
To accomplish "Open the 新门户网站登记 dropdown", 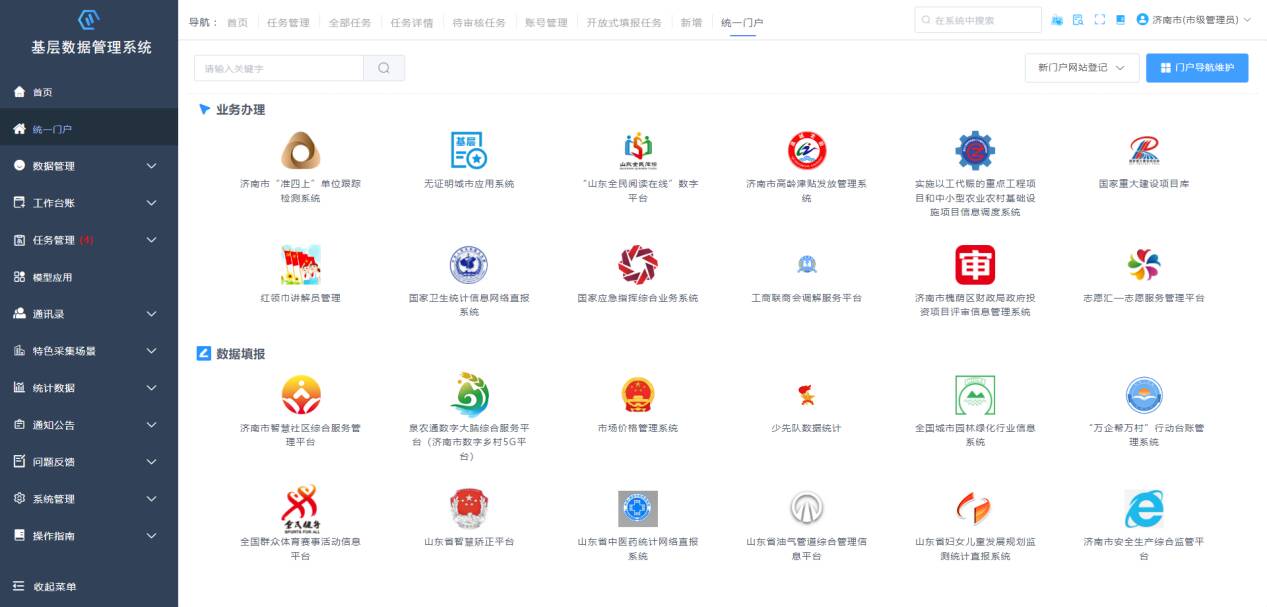I will pos(1082,68).
